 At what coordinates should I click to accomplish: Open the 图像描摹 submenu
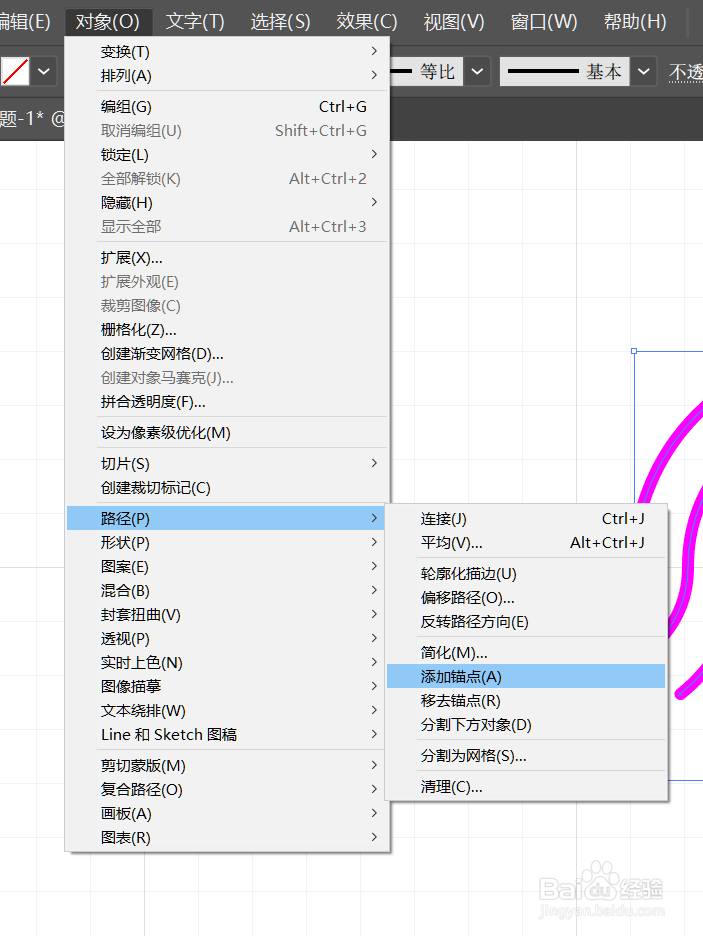[227, 686]
